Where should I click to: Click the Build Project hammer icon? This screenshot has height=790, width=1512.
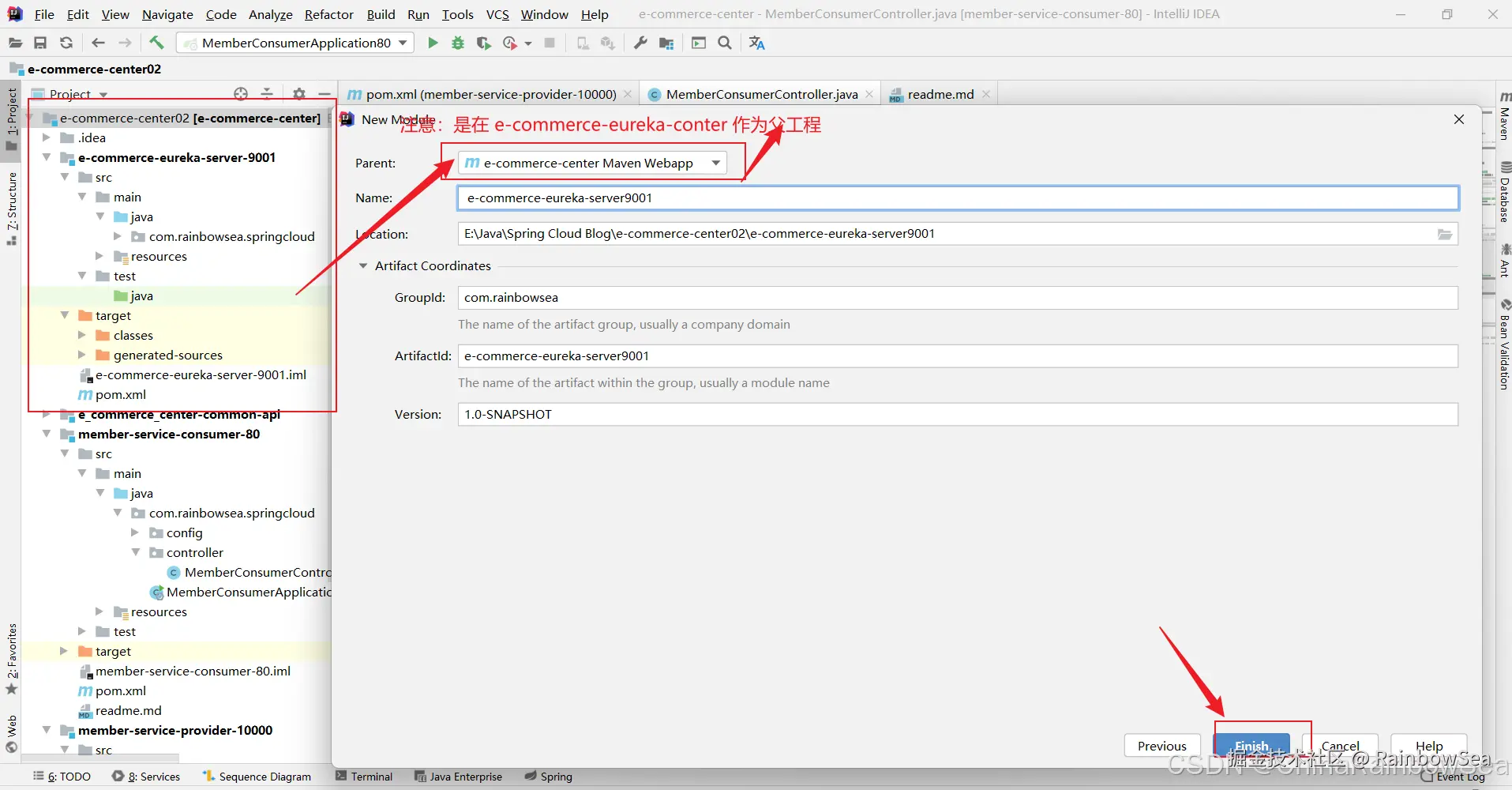(x=156, y=43)
